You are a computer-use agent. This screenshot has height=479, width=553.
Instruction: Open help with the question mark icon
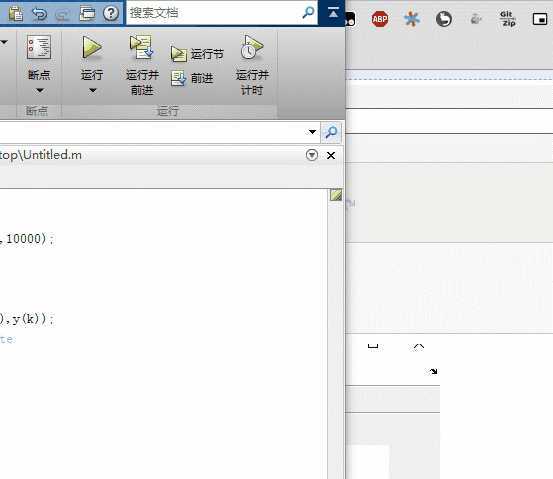click(x=111, y=13)
